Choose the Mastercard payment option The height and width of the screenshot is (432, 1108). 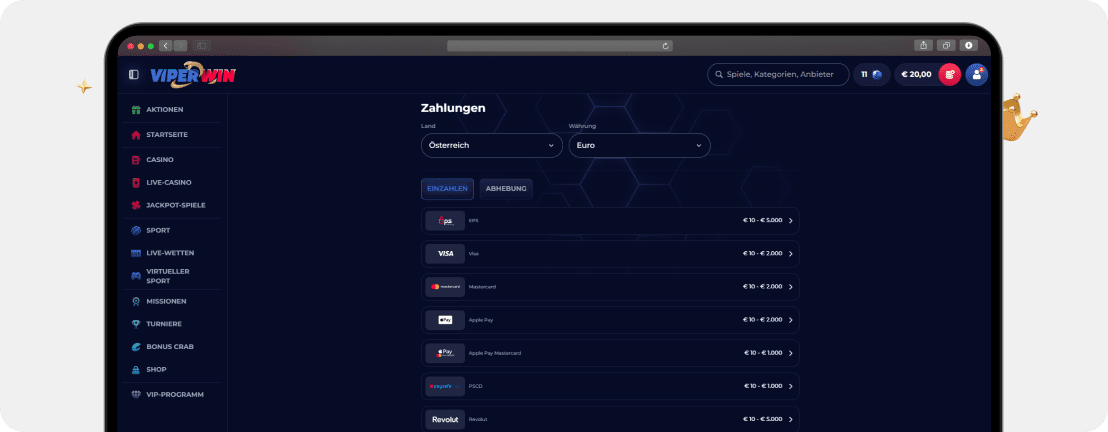(x=610, y=287)
